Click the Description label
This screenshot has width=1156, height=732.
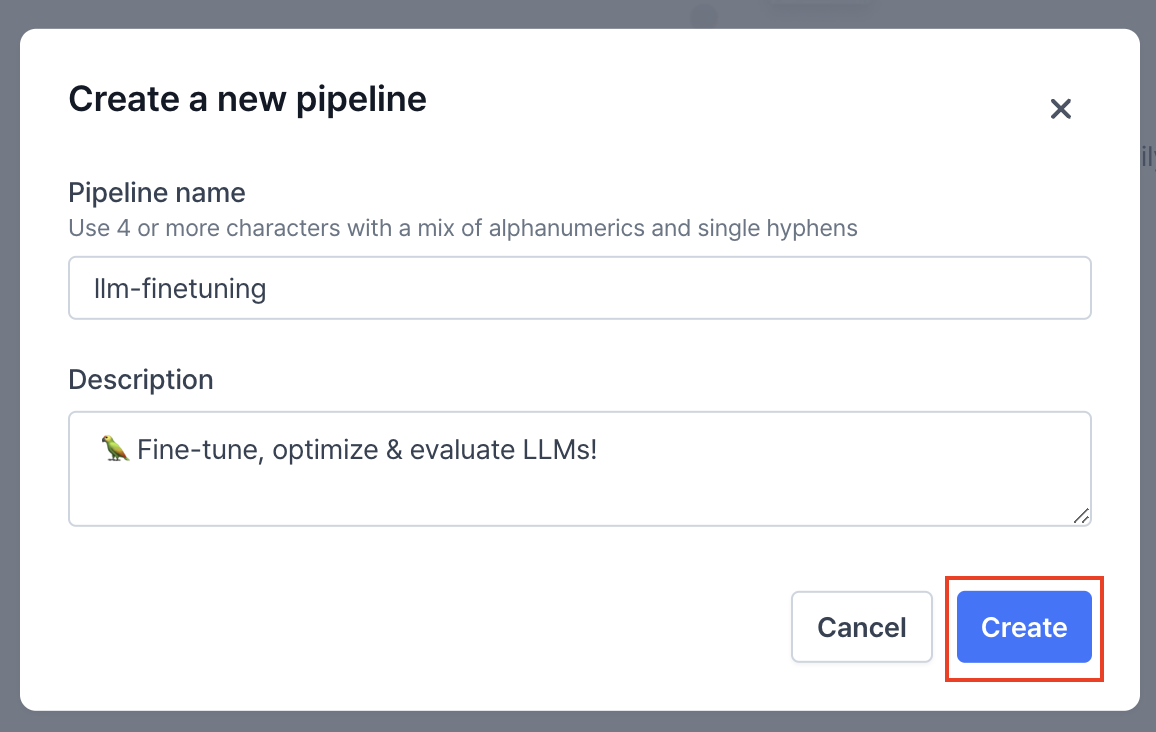[x=140, y=380]
